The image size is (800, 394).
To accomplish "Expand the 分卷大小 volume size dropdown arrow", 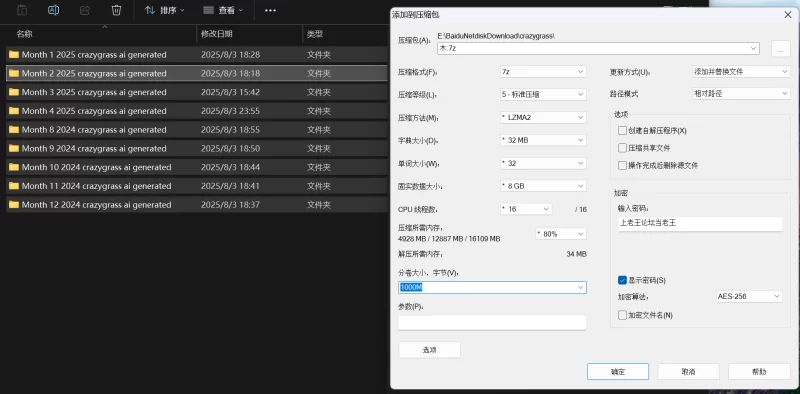I will pos(580,287).
